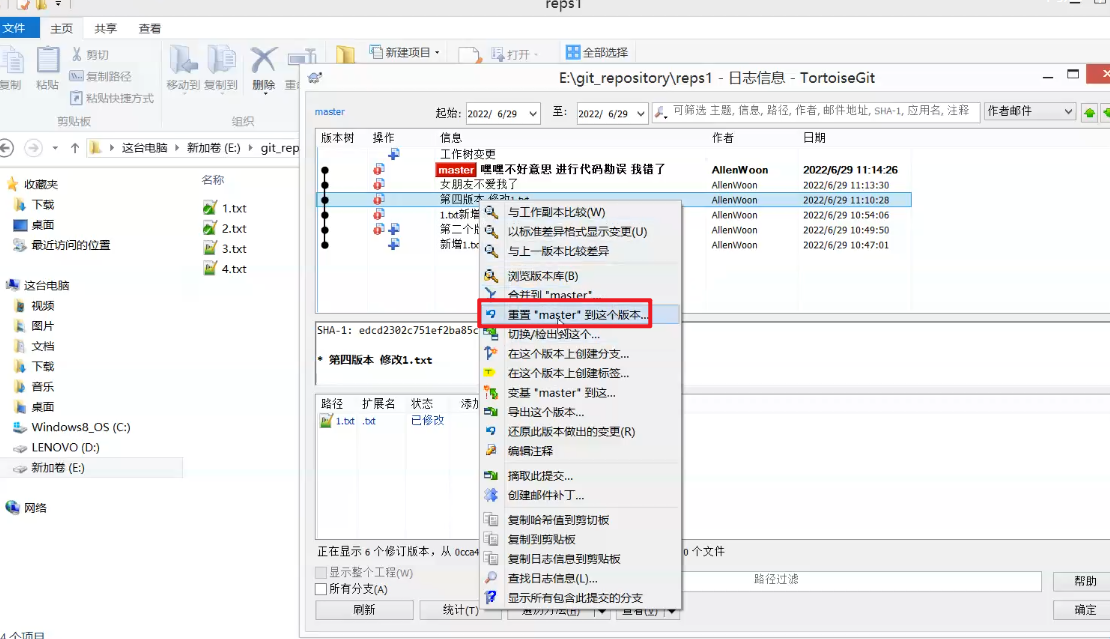
Task: Click the TortoiseGit title bar tortoise icon
Action: click(x=315, y=78)
